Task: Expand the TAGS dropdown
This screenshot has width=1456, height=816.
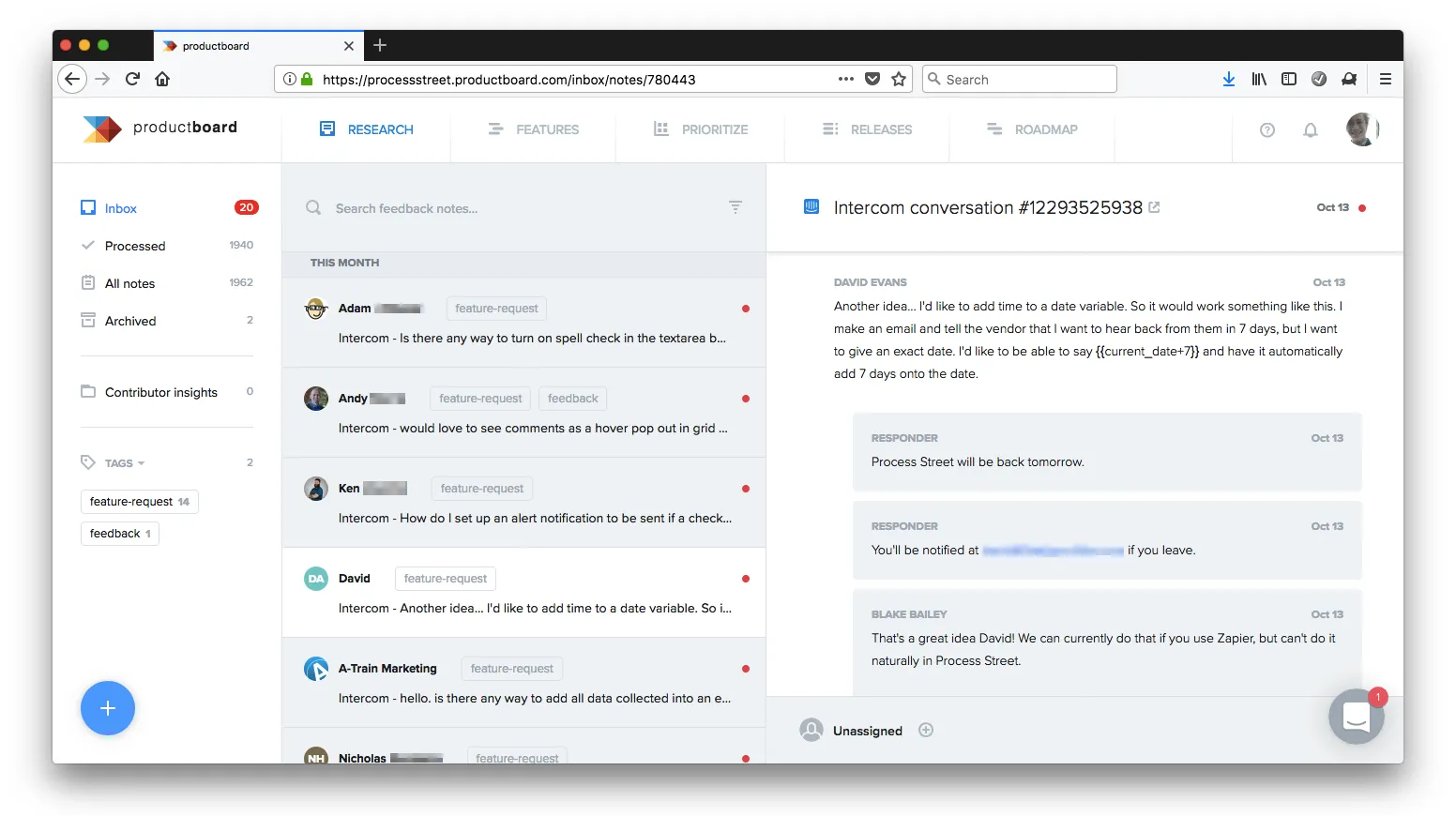Action: (x=124, y=463)
